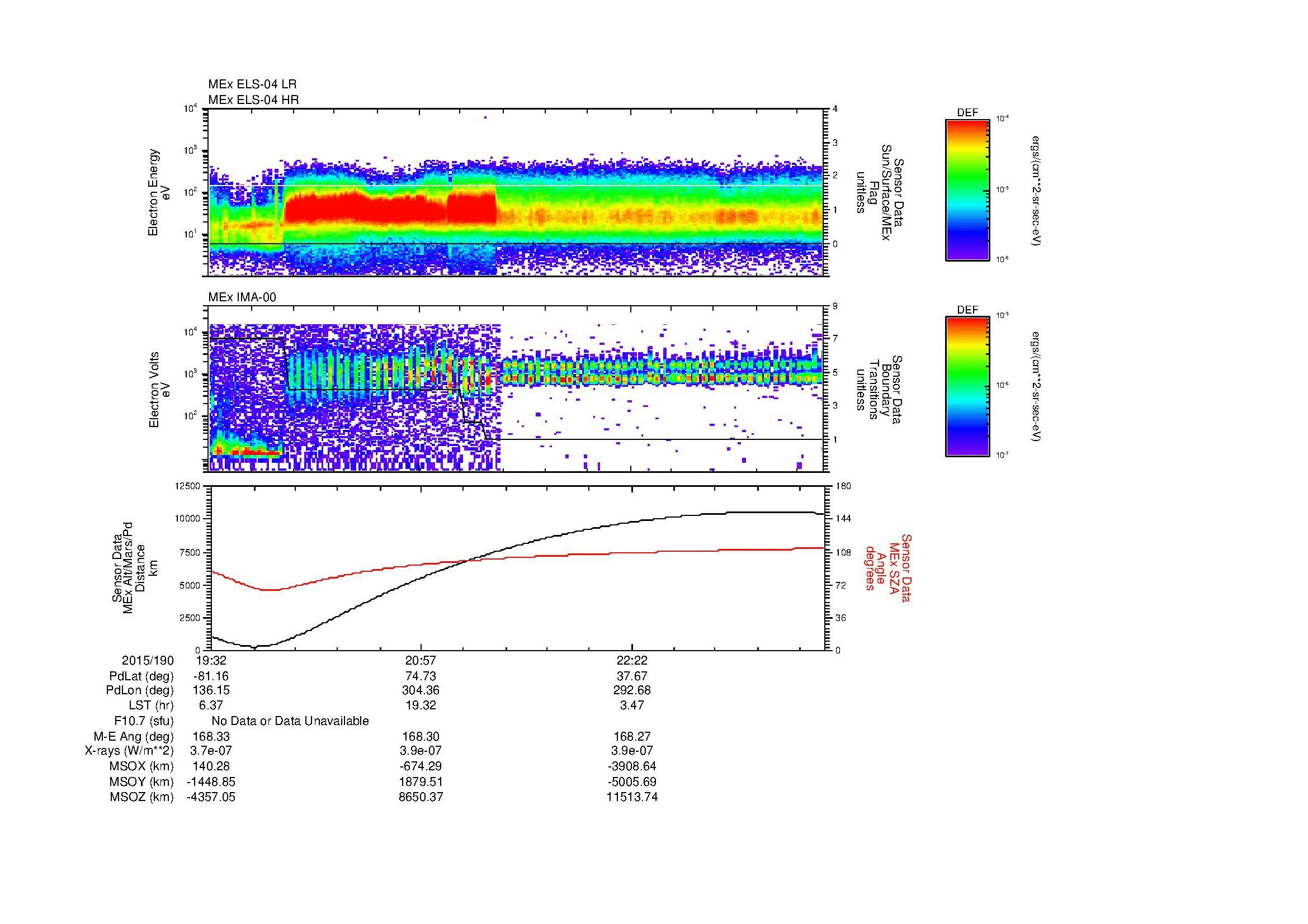
Task: Click the LST value 19.32
Action: [x=421, y=705]
